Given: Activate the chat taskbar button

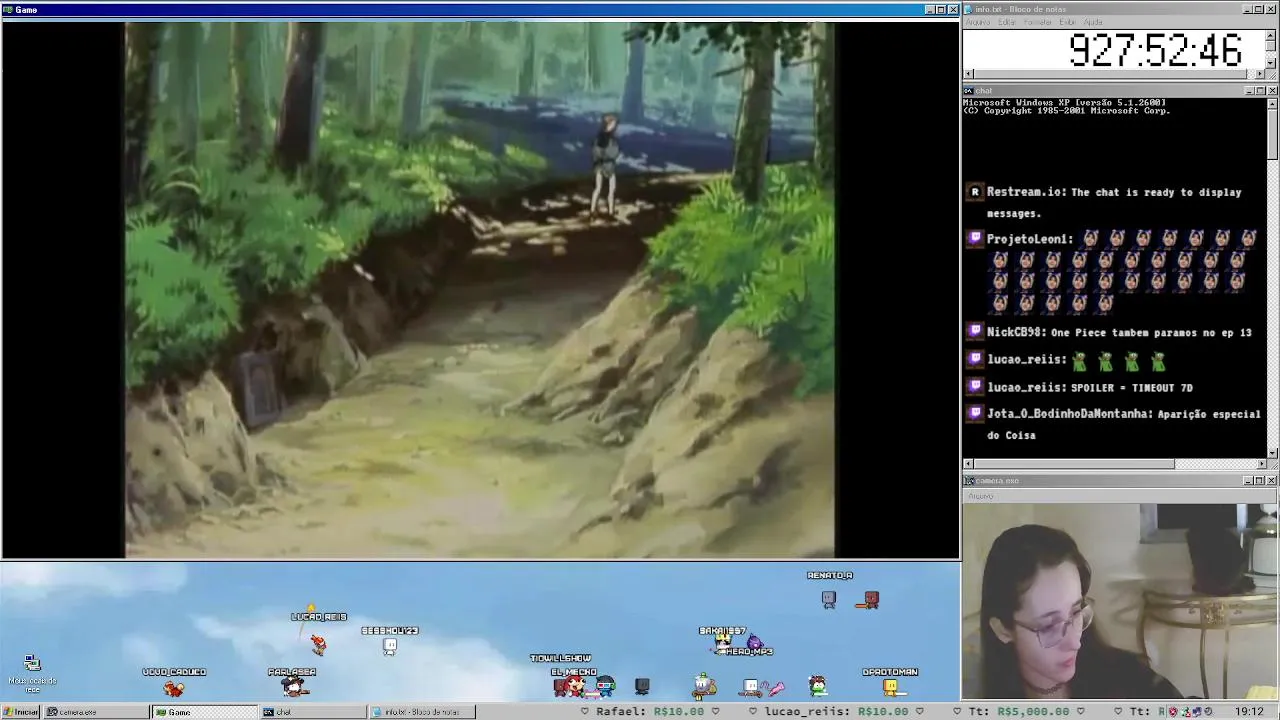Looking at the screenshot, I should 313,712.
